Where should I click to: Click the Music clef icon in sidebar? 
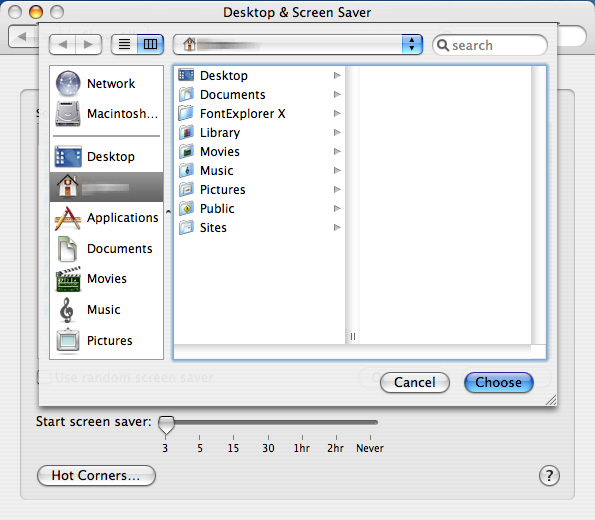[x=67, y=310]
